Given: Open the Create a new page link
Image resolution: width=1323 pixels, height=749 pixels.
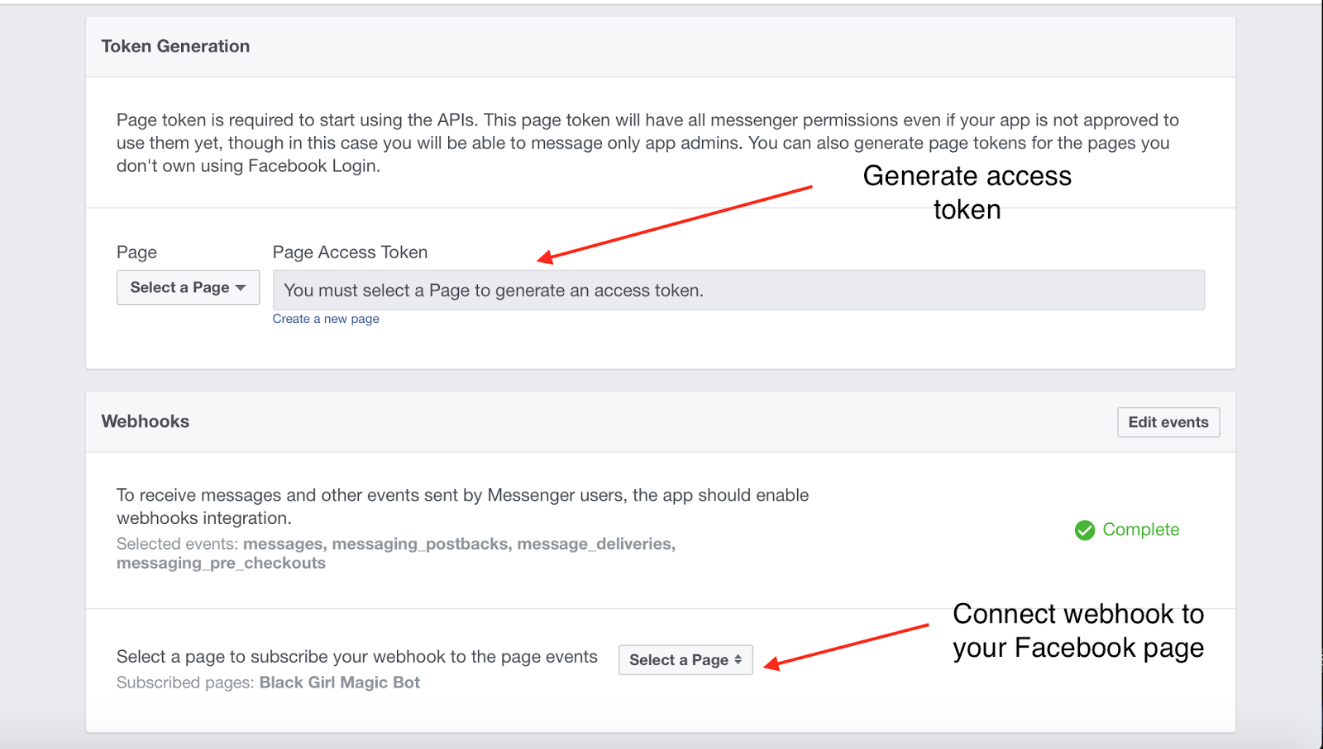Looking at the screenshot, I should [326, 319].
